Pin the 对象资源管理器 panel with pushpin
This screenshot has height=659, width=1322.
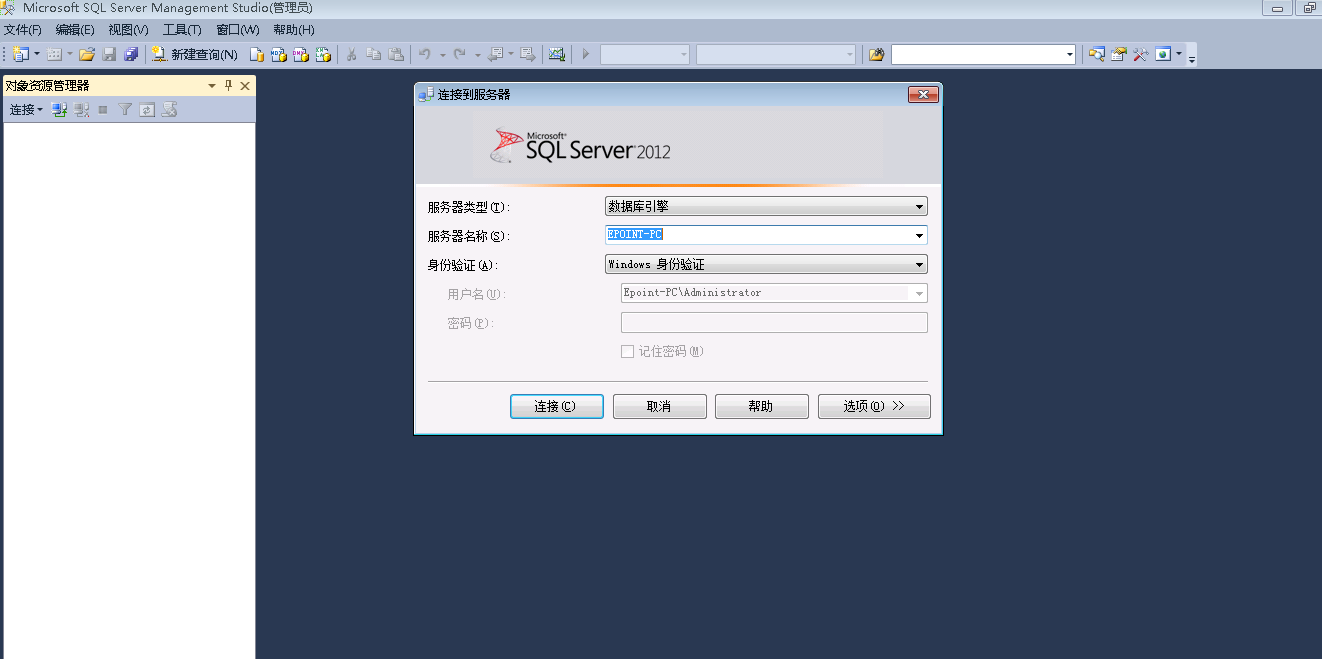228,86
